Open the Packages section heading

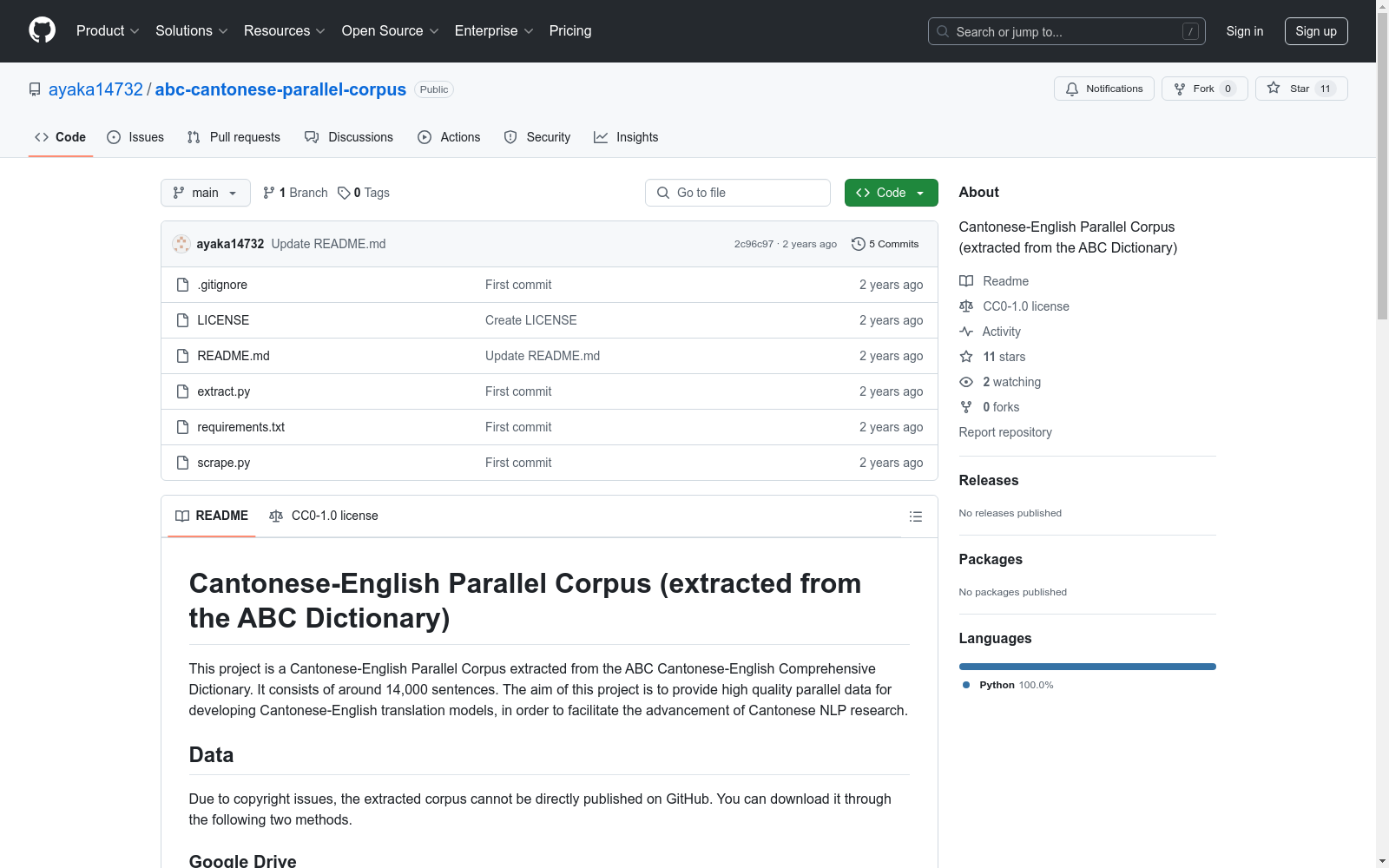991,559
